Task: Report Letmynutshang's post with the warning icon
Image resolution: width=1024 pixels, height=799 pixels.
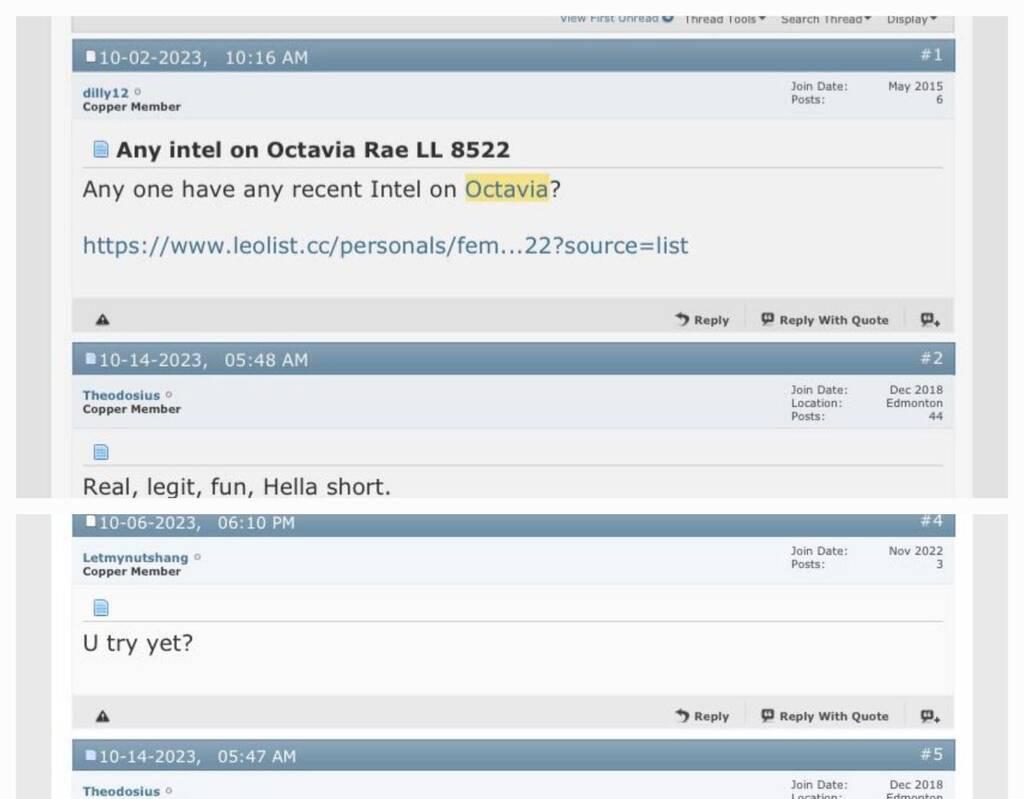Action: (102, 716)
